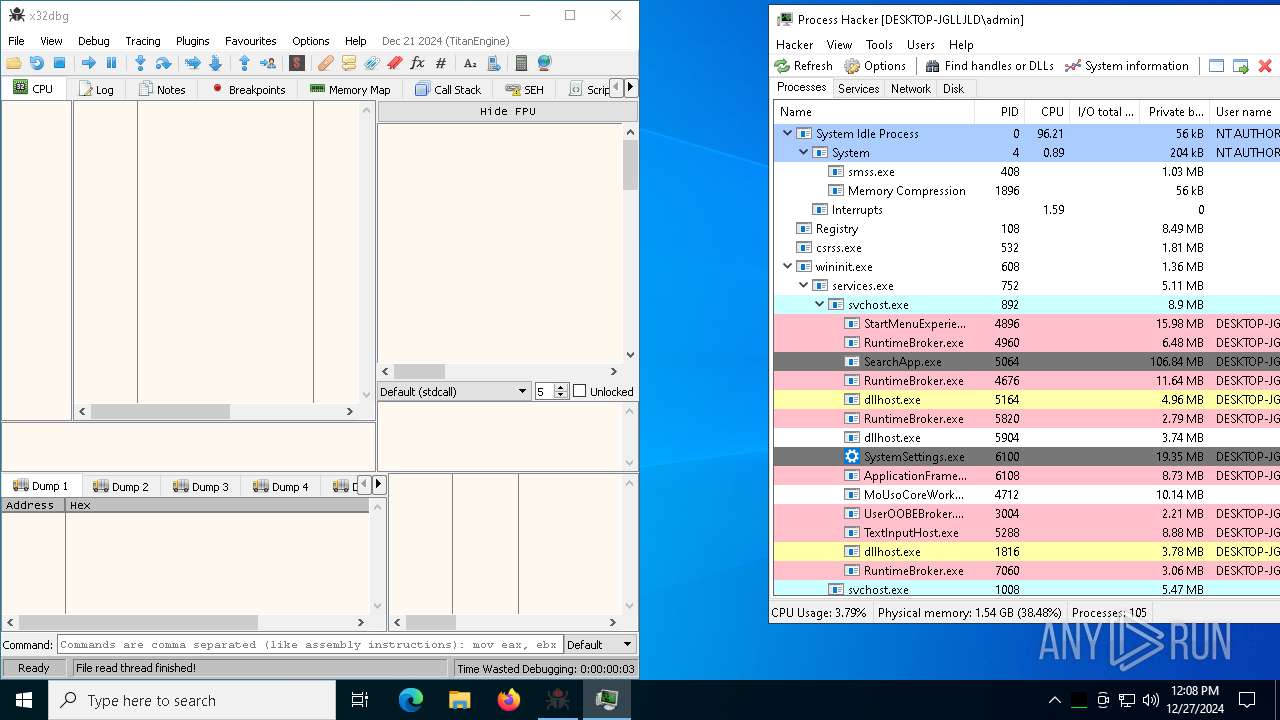
Task: Select the SystemSettings.exe process row
Action: 1026,456
